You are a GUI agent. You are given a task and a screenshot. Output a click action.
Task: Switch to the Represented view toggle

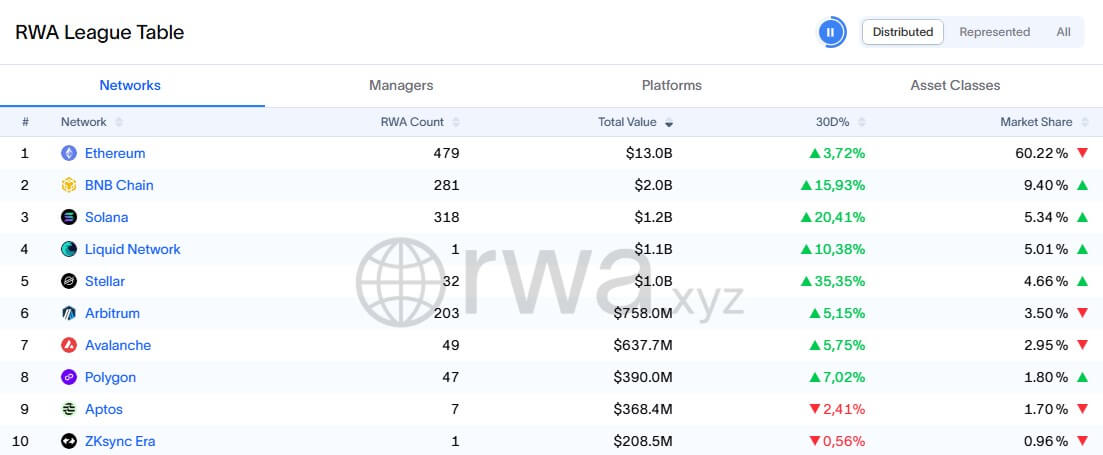click(x=994, y=32)
